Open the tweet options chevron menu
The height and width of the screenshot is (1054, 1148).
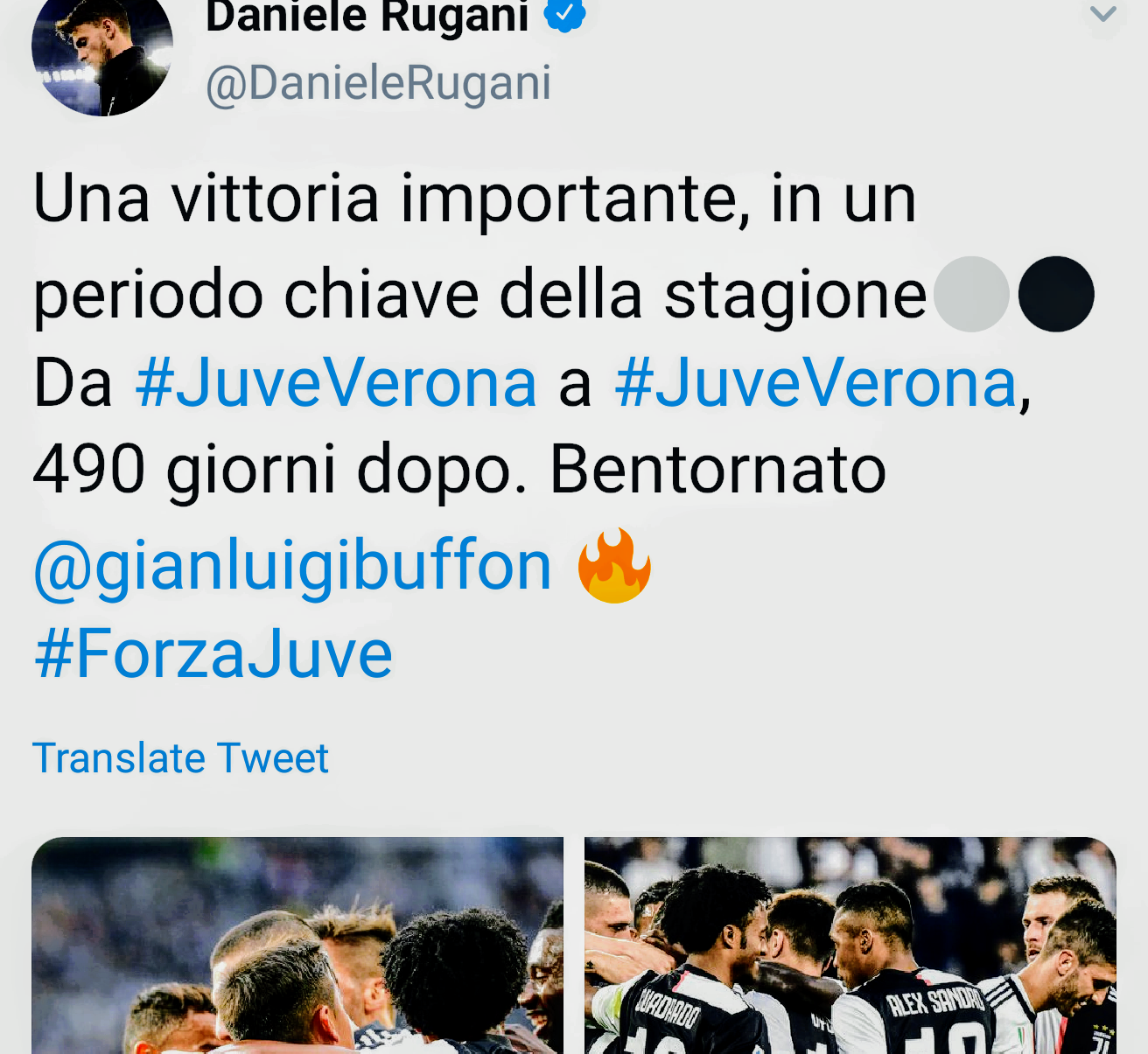pos(1103,15)
